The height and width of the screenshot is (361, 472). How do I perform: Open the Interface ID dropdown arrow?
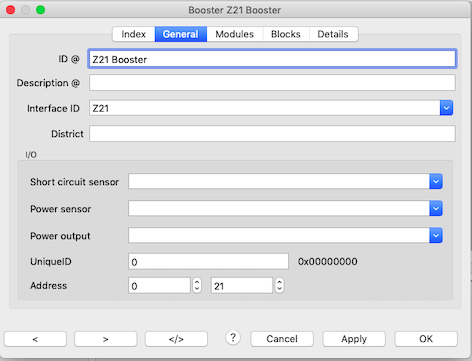[x=446, y=108]
